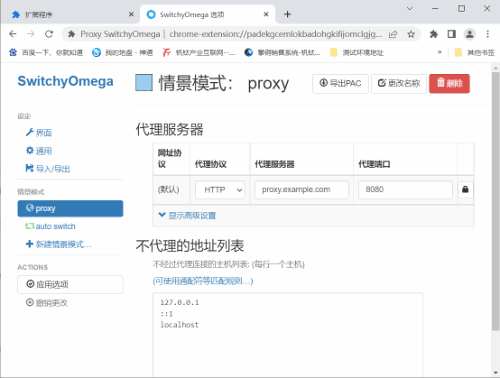The height and width of the screenshot is (378, 500).
Task: Click the proxy port 8080 field
Action: tap(405, 190)
